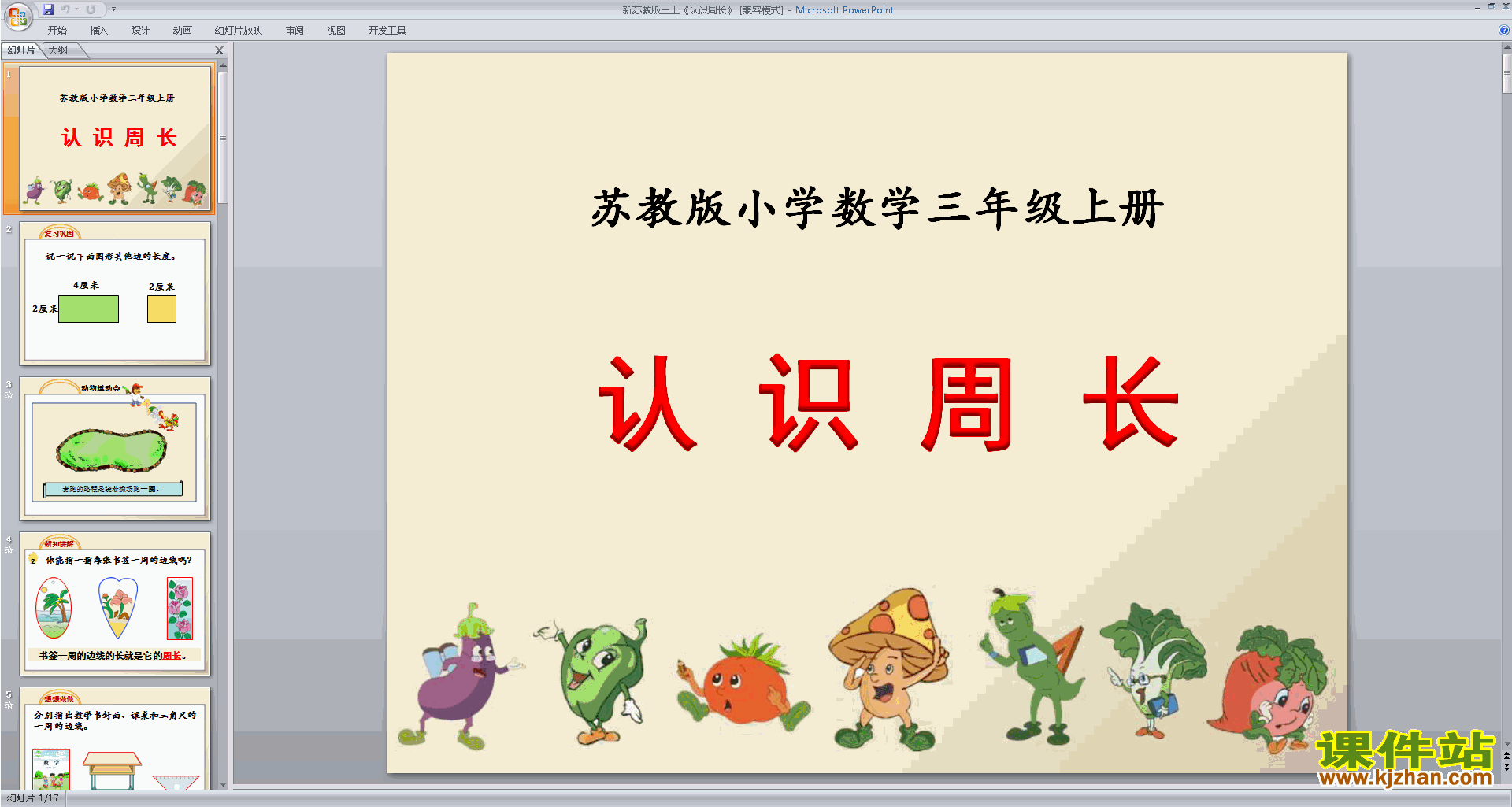The height and width of the screenshot is (807, 1512).
Task: Open the round Office button menu
Action: 17,16
